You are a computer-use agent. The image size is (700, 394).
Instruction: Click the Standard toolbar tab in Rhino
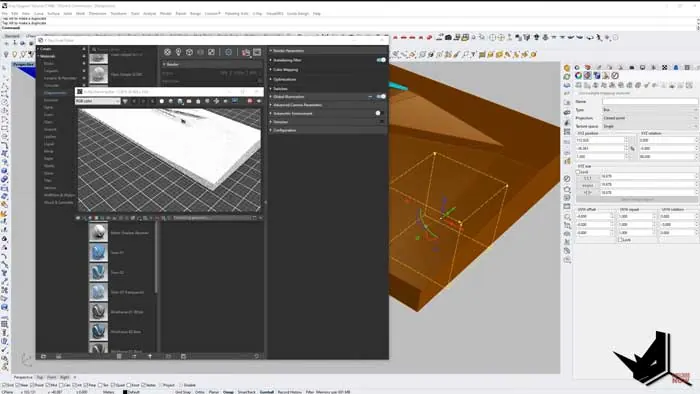12,36
